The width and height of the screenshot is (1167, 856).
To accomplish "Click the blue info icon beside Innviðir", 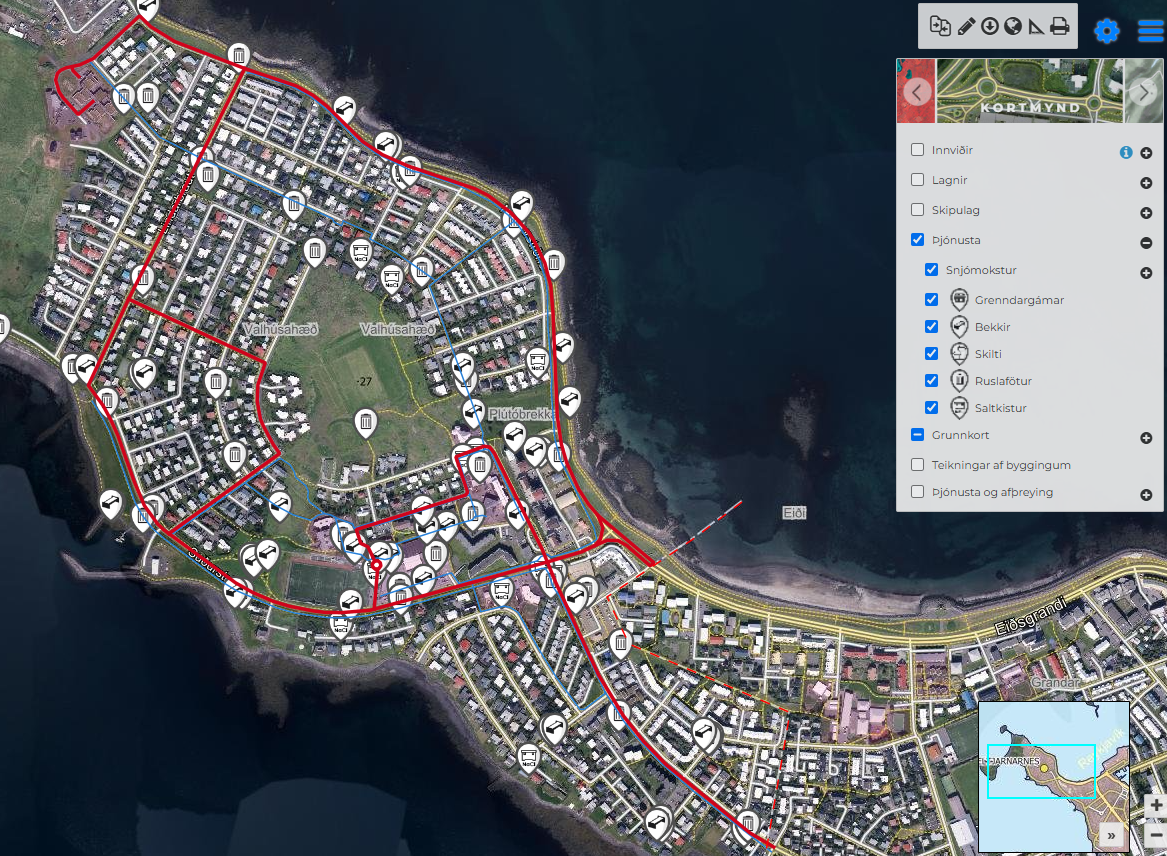I will [x=1126, y=152].
